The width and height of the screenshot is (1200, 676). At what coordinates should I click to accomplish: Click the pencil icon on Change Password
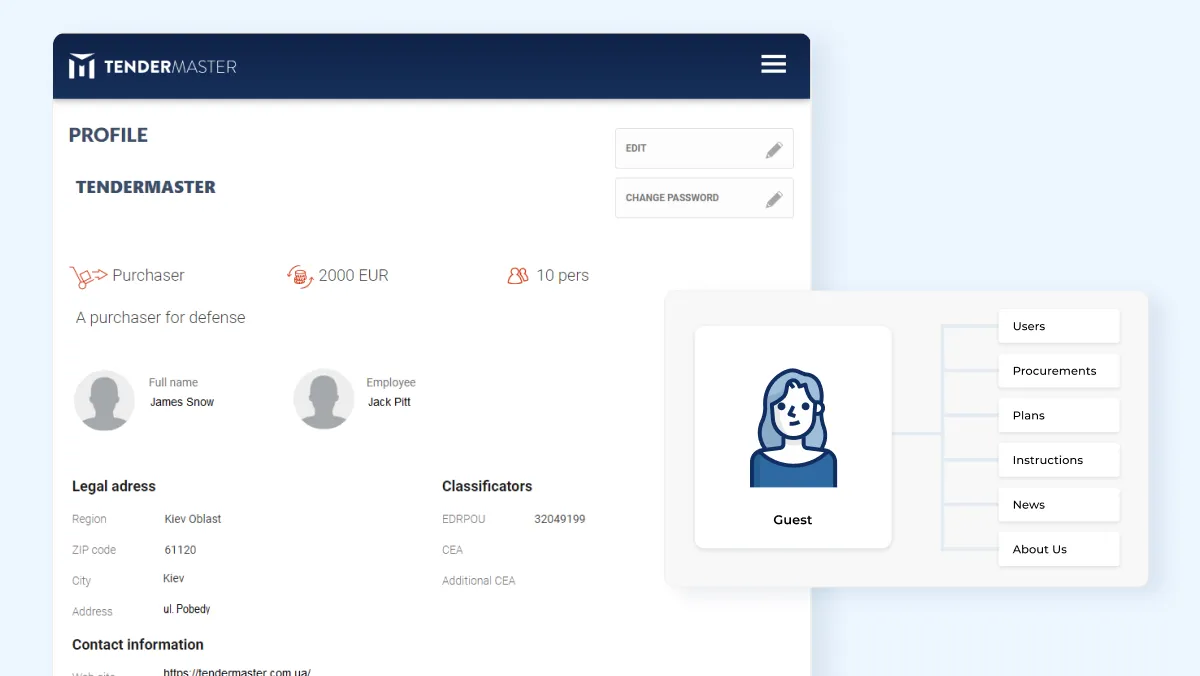coord(774,199)
